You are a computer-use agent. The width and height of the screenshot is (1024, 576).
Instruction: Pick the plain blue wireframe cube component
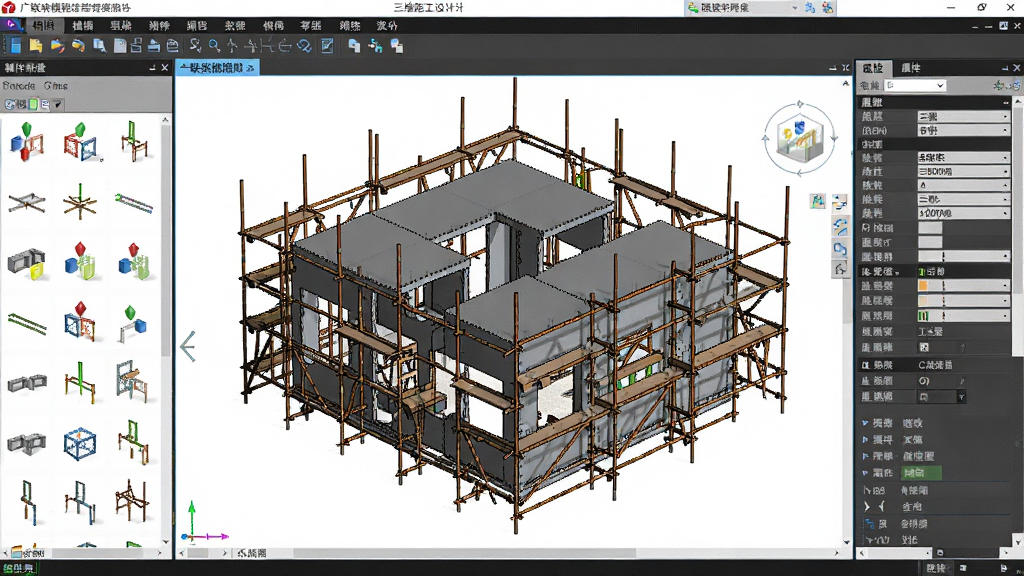point(80,443)
